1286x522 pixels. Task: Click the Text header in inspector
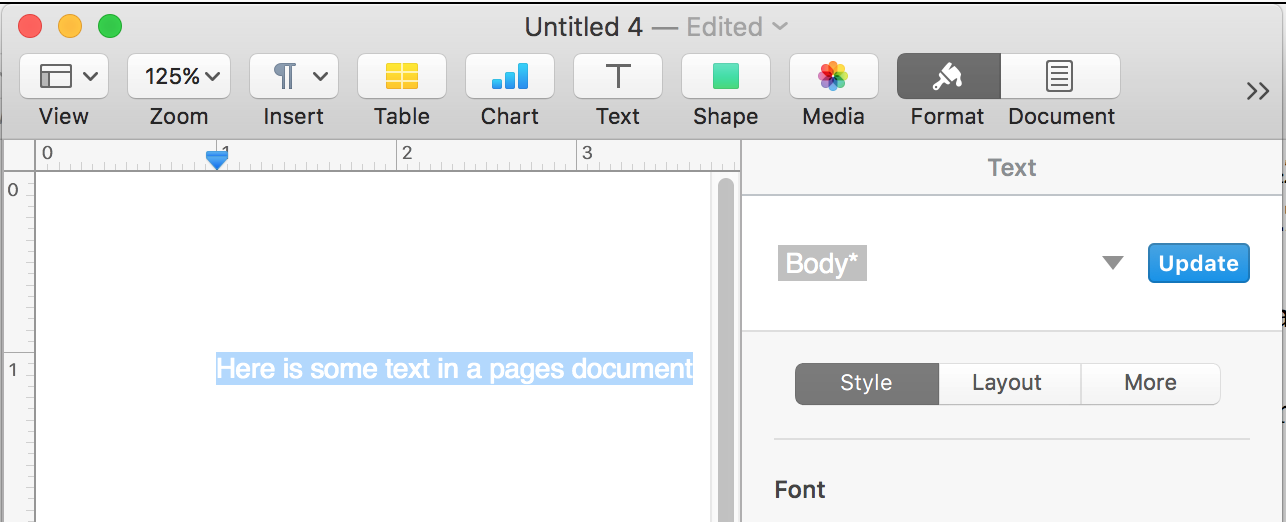[1012, 168]
